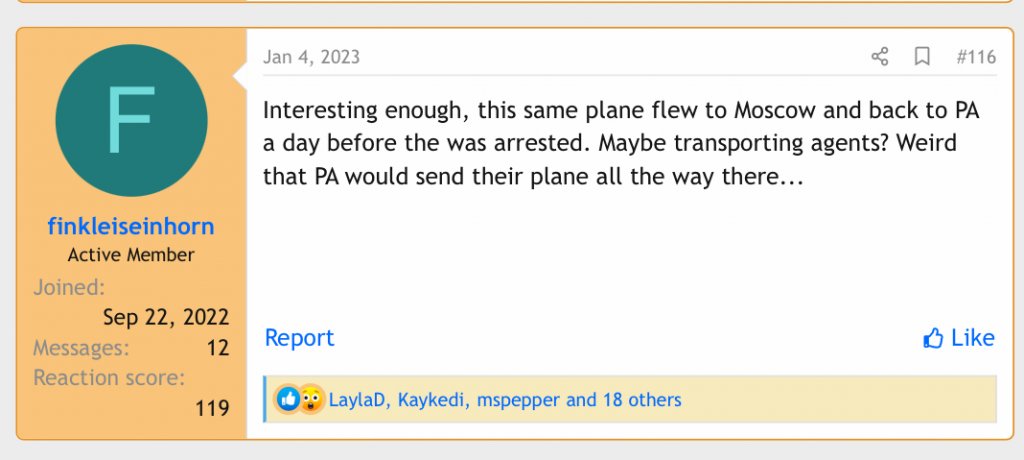Open LaylaD's name in the reactions bar
The height and width of the screenshot is (460, 1024).
click(x=359, y=400)
